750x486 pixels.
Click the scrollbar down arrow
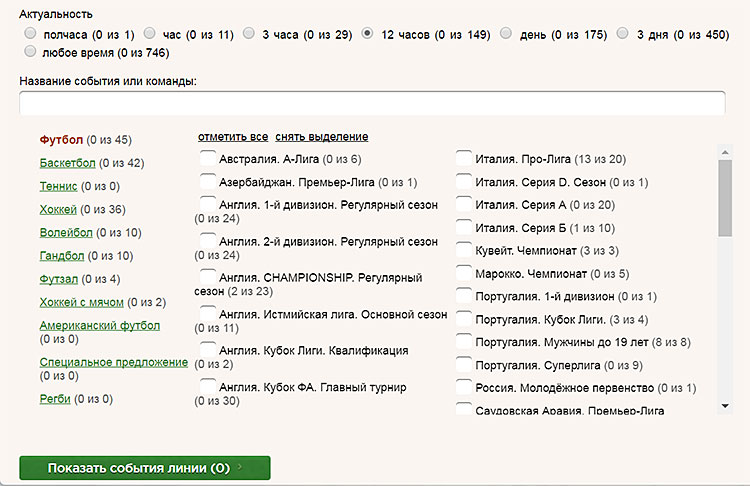725,405
